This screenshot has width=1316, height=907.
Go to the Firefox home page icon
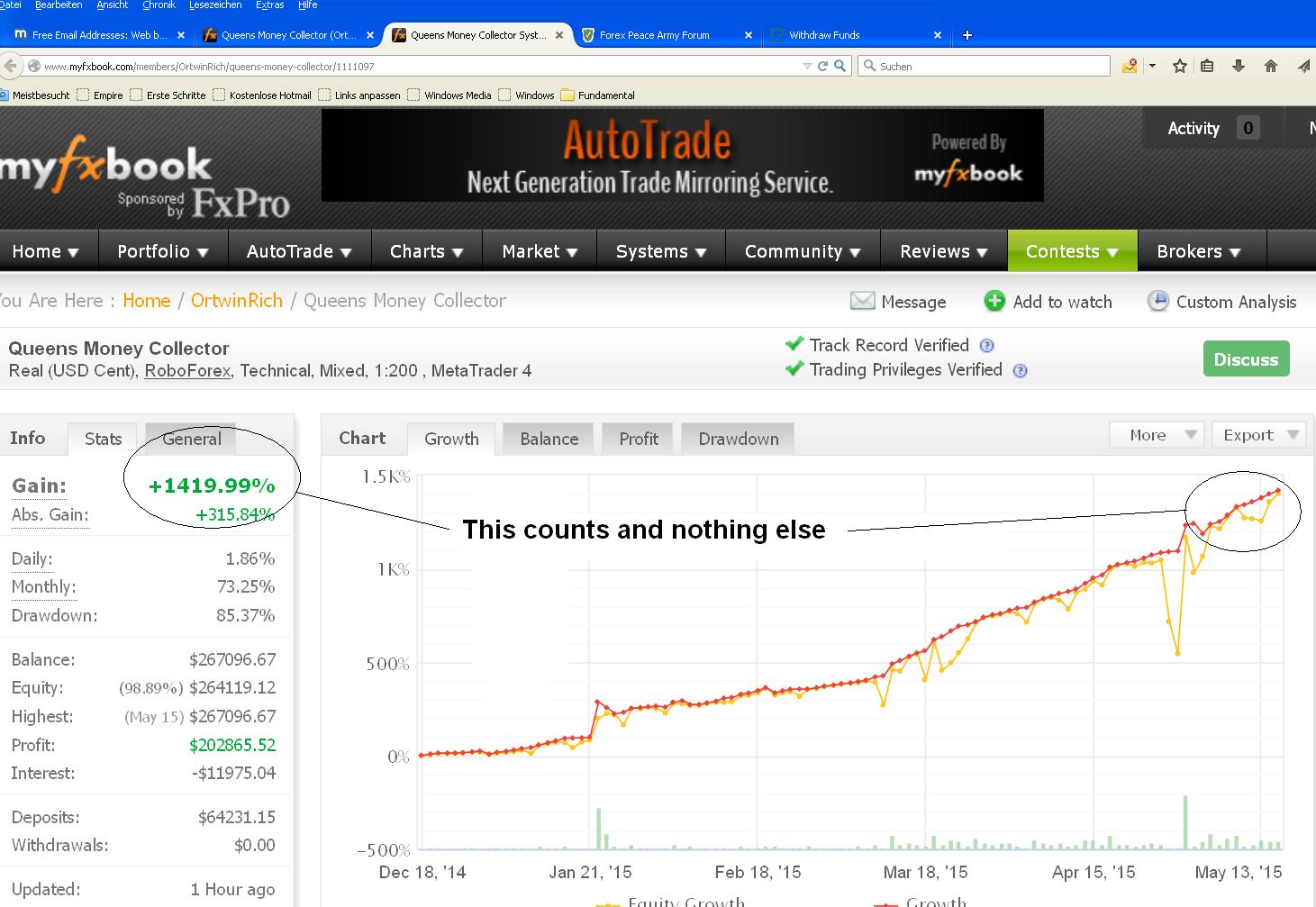1271,66
